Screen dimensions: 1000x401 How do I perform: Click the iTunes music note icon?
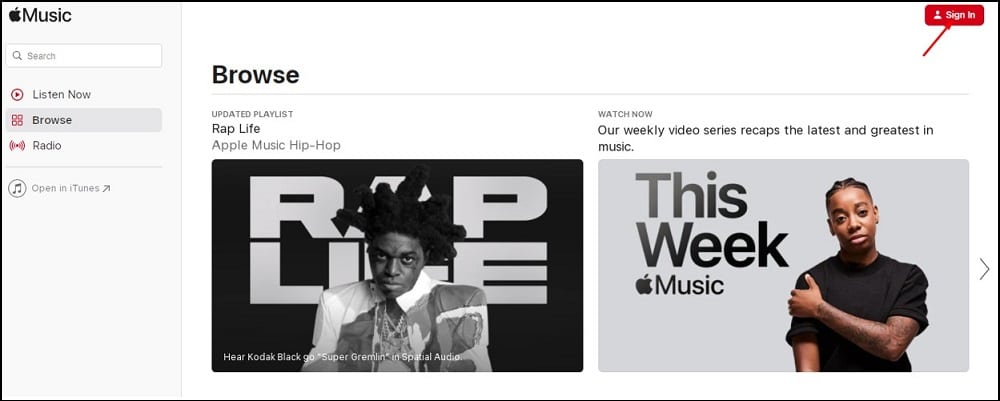(17, 188)
